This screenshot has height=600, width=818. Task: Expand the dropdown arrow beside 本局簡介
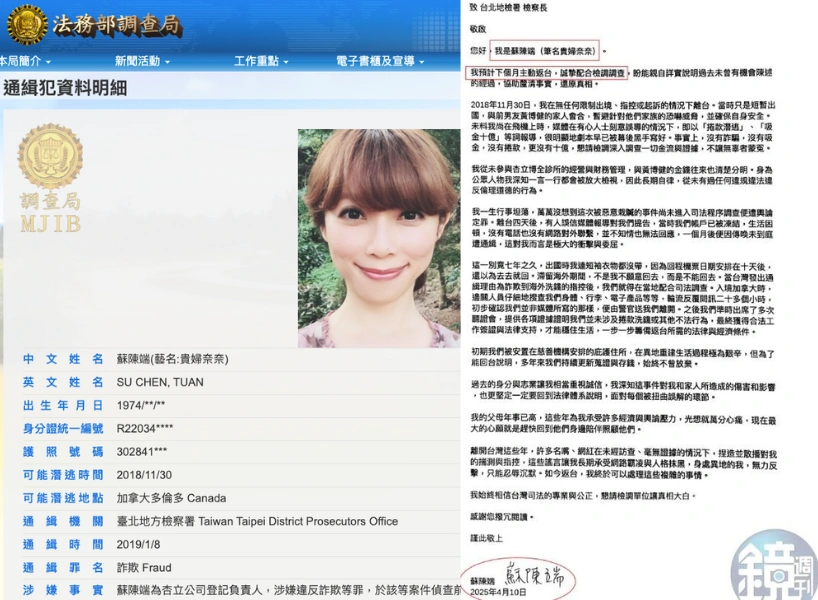click(x=48, y=62)
